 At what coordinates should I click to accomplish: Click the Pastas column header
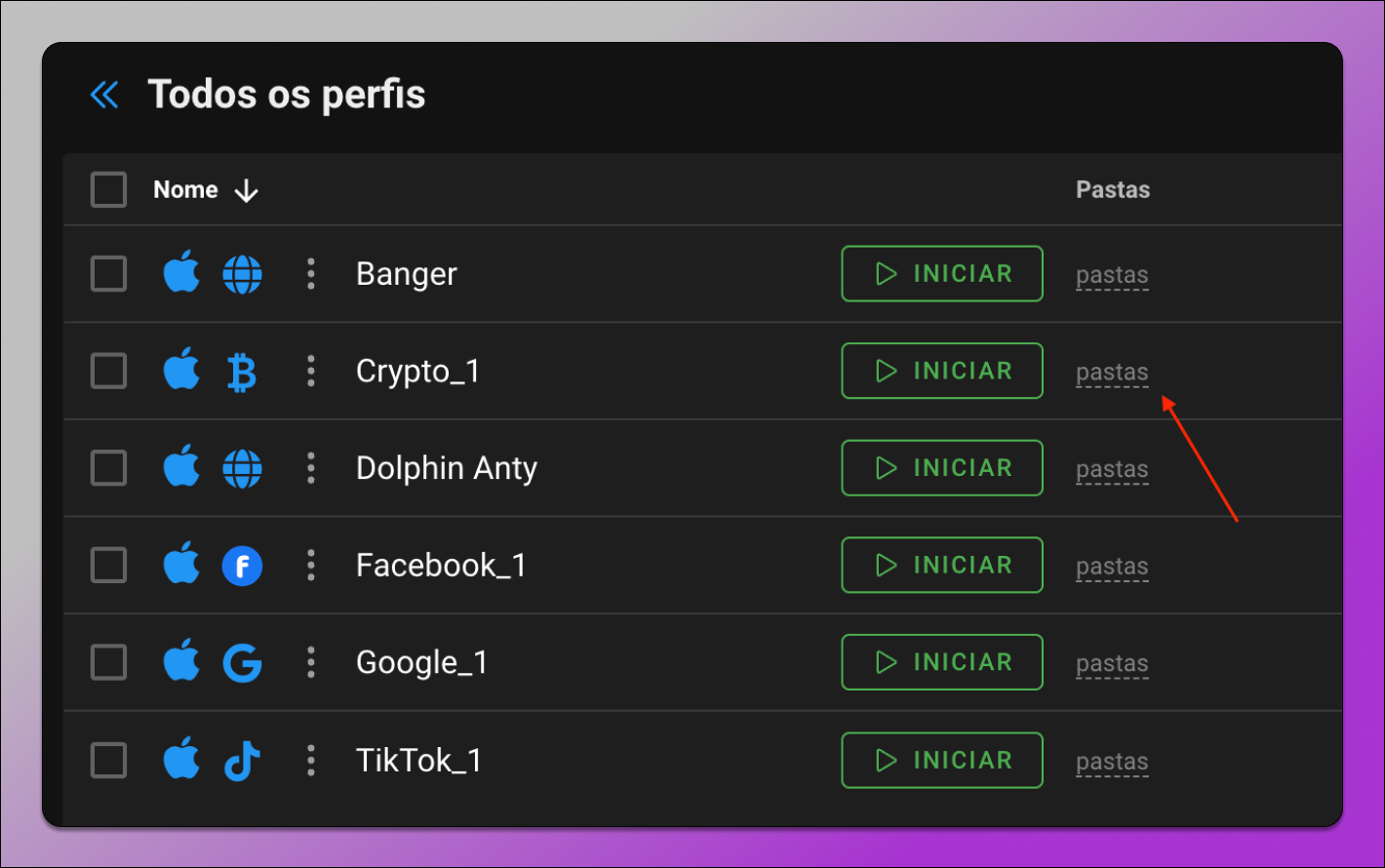pos(1113,189)
